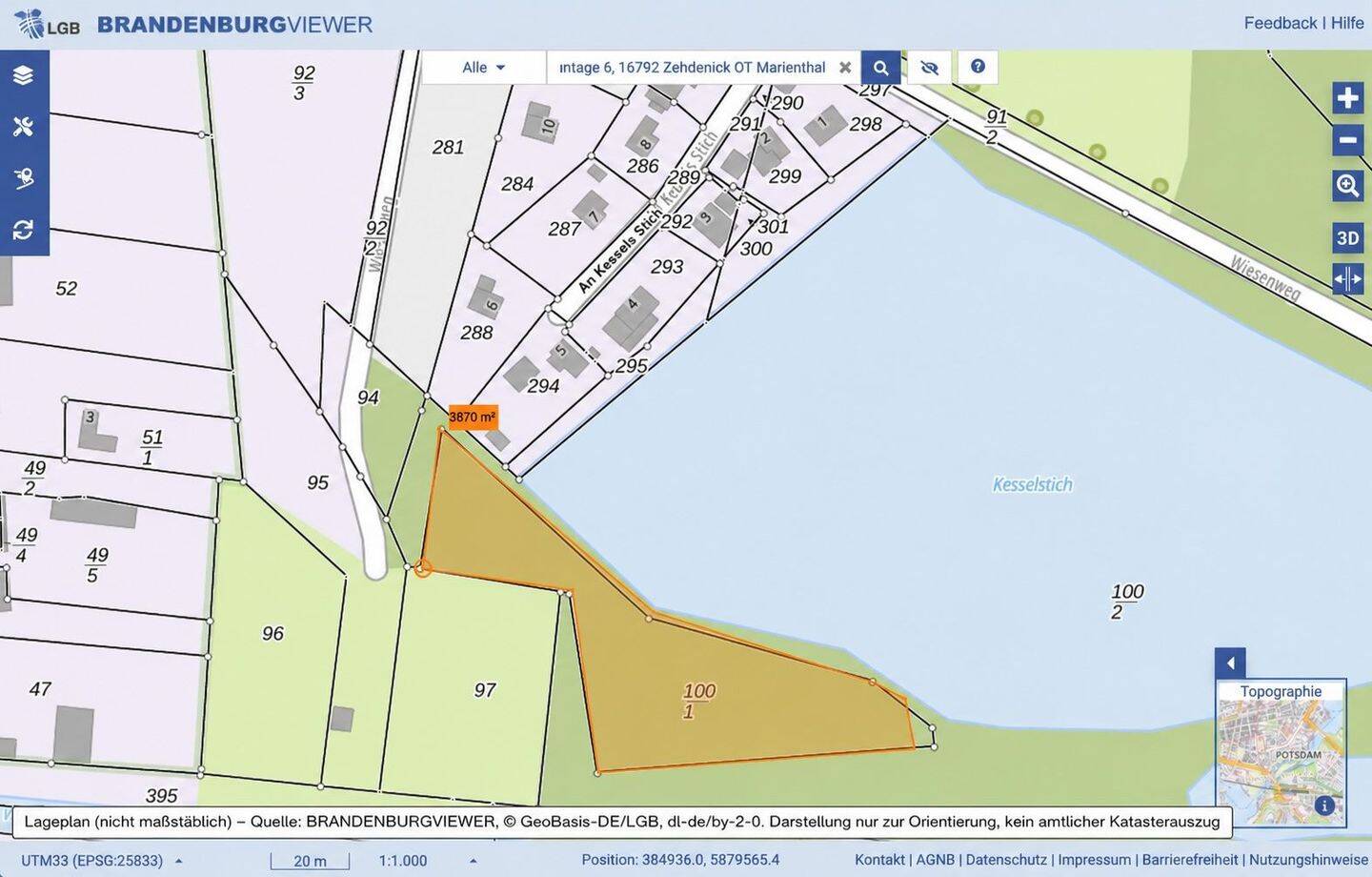Click the orange circle vertex of measured polygon
Image resolution: width=1372 pixels, height=877 pixels.
click(x=423, y=568)
